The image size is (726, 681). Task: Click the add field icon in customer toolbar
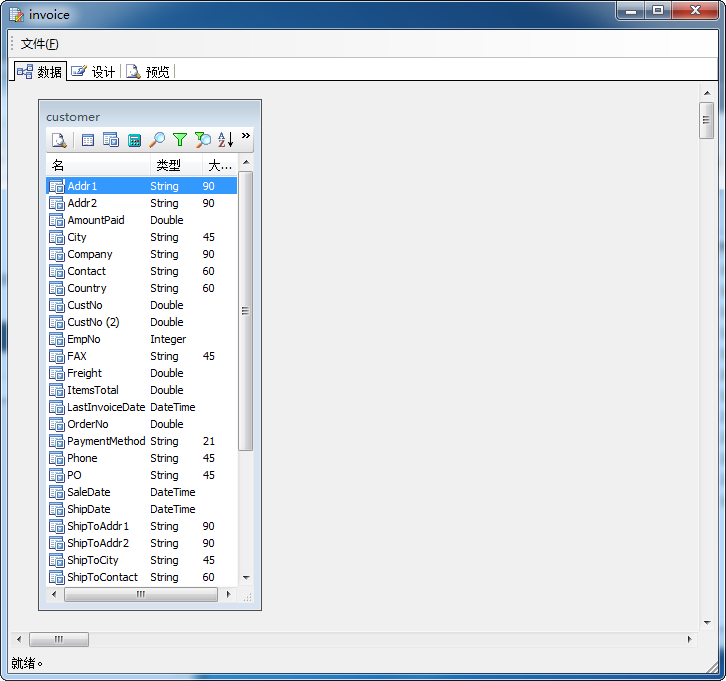point(111,140)
